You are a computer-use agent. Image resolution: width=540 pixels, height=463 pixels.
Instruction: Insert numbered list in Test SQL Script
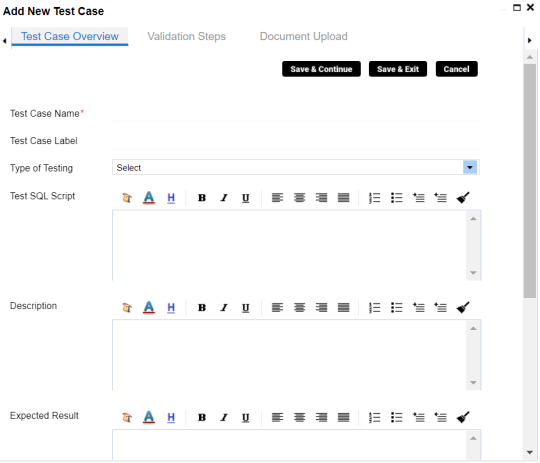375,198
